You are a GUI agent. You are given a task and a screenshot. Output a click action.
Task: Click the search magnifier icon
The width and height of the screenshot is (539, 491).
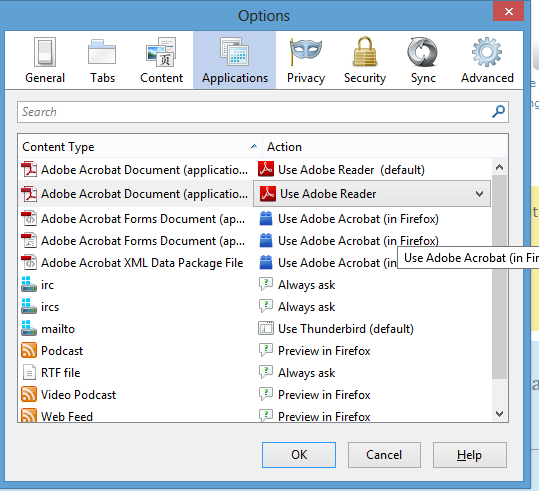point(498,112)
